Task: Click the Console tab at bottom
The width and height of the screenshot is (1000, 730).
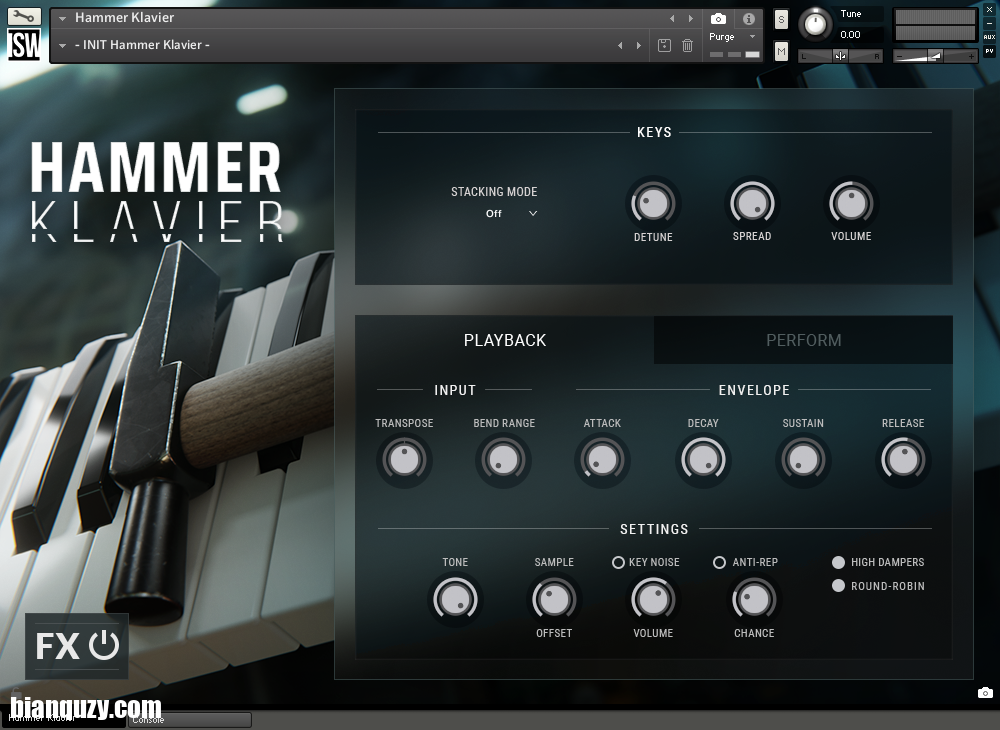Action: (x=190, y=720)
